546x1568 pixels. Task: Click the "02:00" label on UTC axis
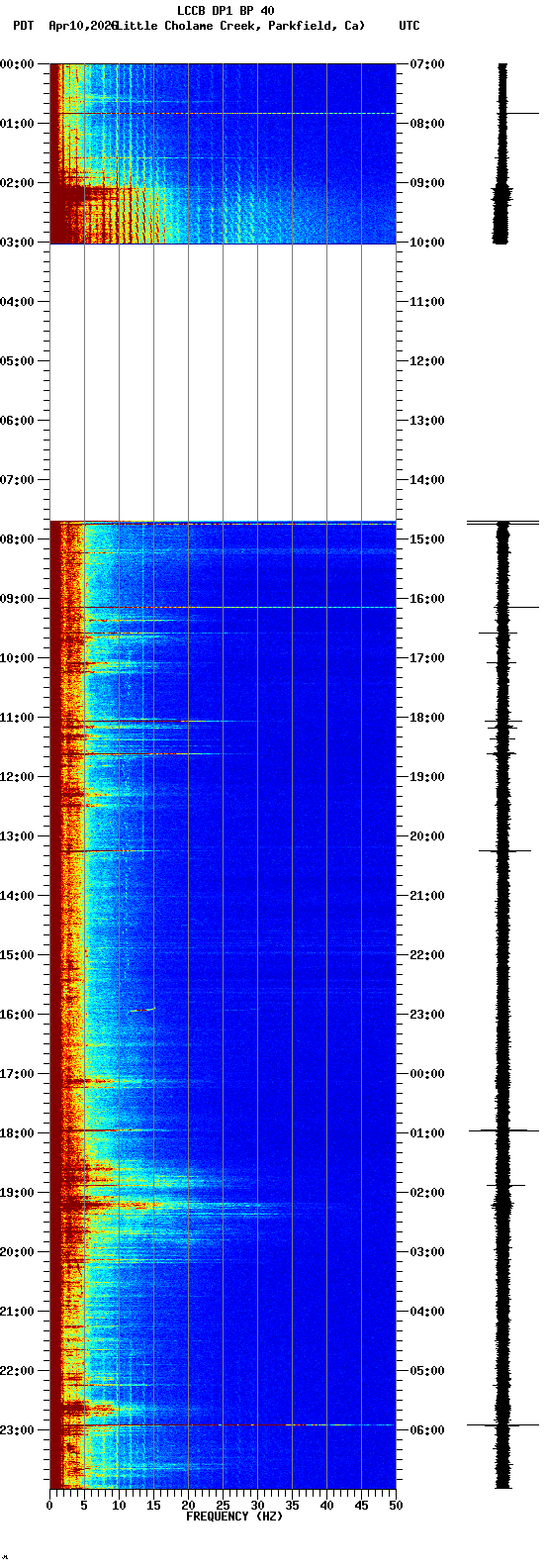pos(427,1193)
